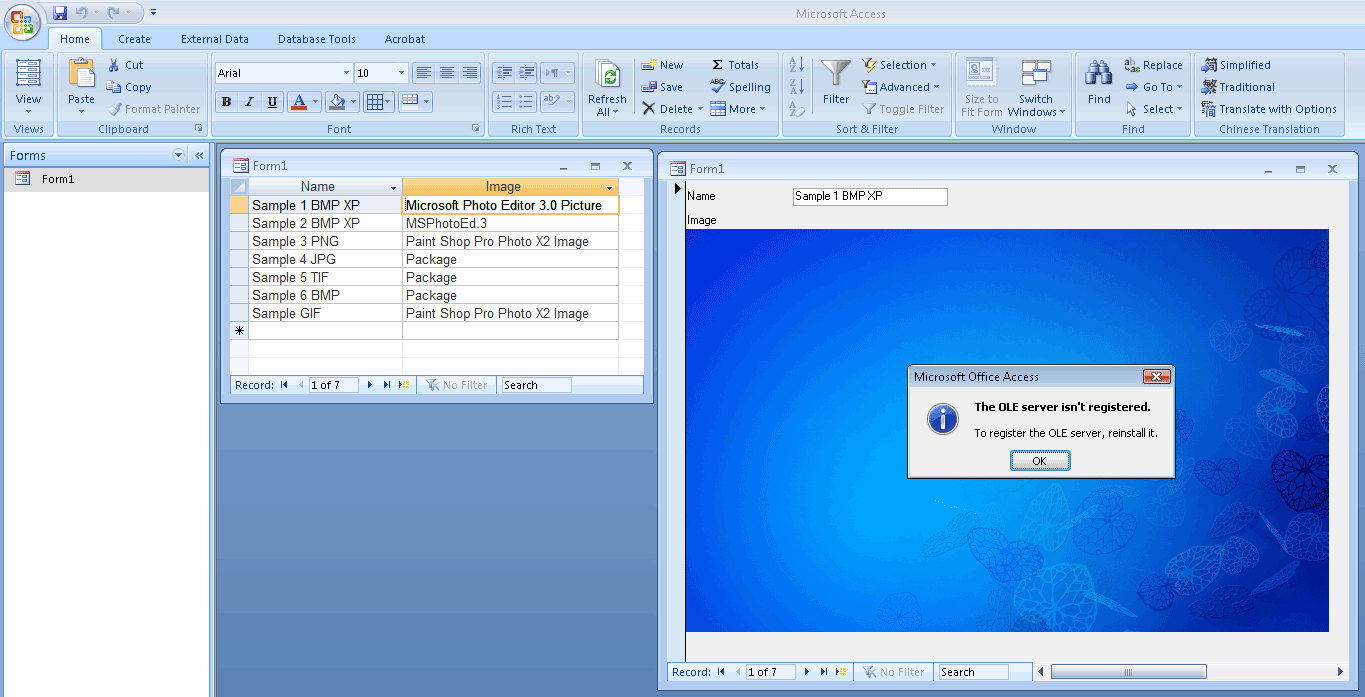Click the Spelling check icon
This screenshot has width=1365, height=697.
click(x=740, y=87)
